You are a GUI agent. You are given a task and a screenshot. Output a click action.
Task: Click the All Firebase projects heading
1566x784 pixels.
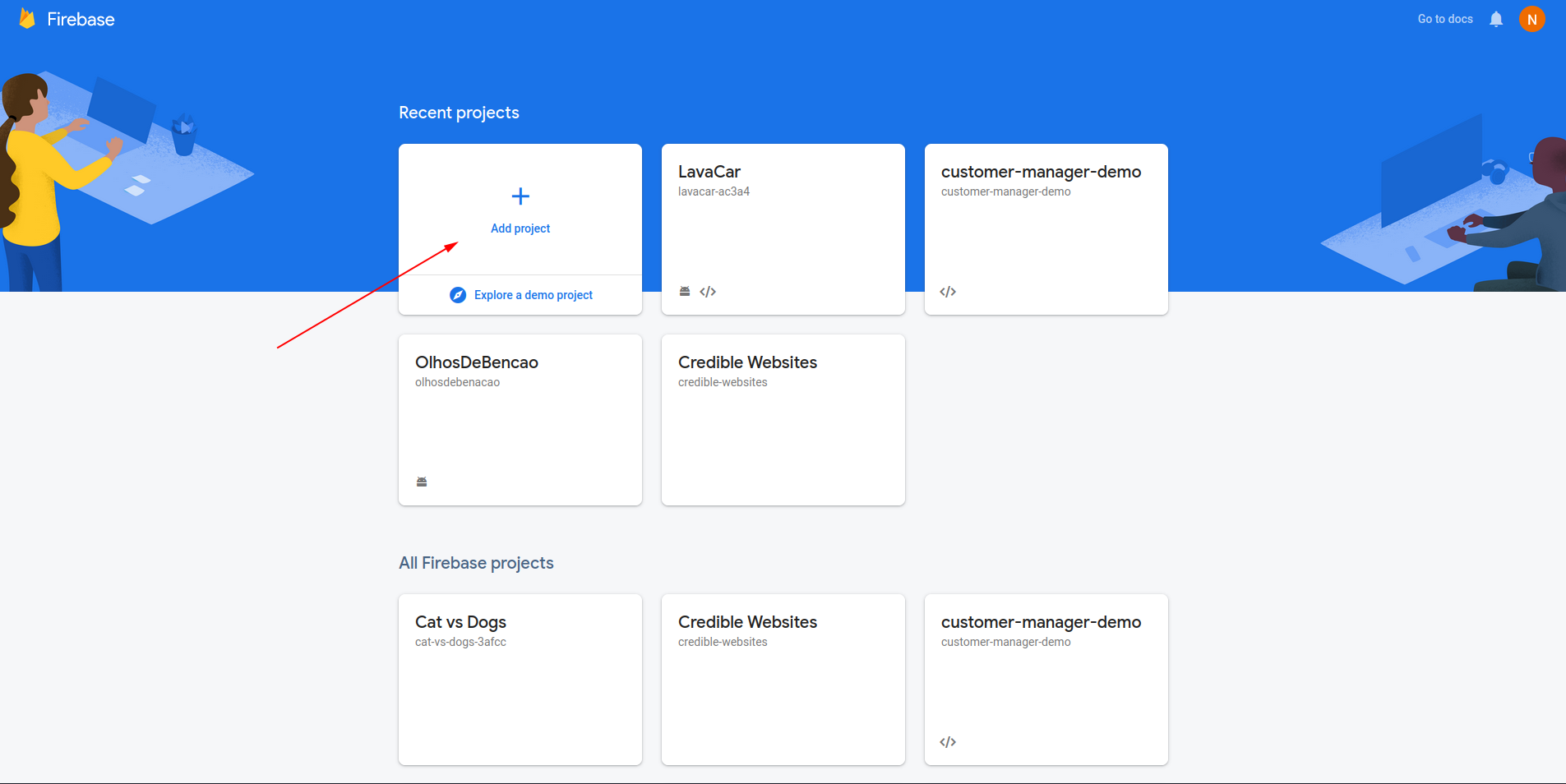(476, 563)
